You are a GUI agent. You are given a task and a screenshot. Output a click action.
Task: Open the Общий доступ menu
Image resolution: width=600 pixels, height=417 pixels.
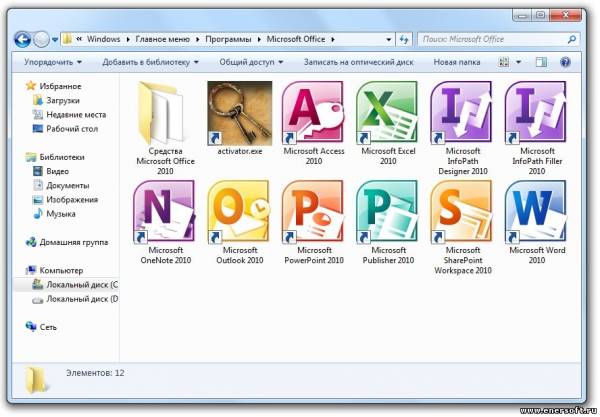coord(251,62)
